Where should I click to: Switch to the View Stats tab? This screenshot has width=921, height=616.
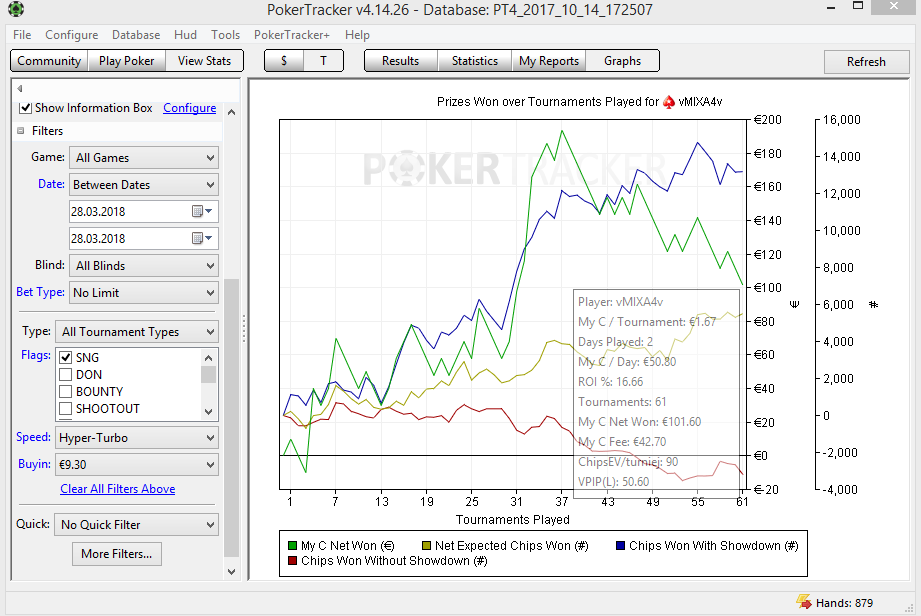(204, 60)
